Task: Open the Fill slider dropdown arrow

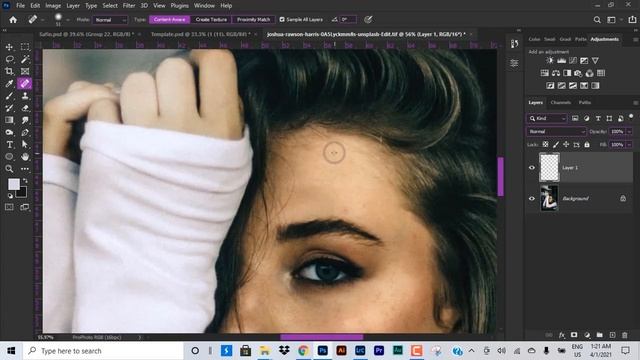Action: (629, 144)
